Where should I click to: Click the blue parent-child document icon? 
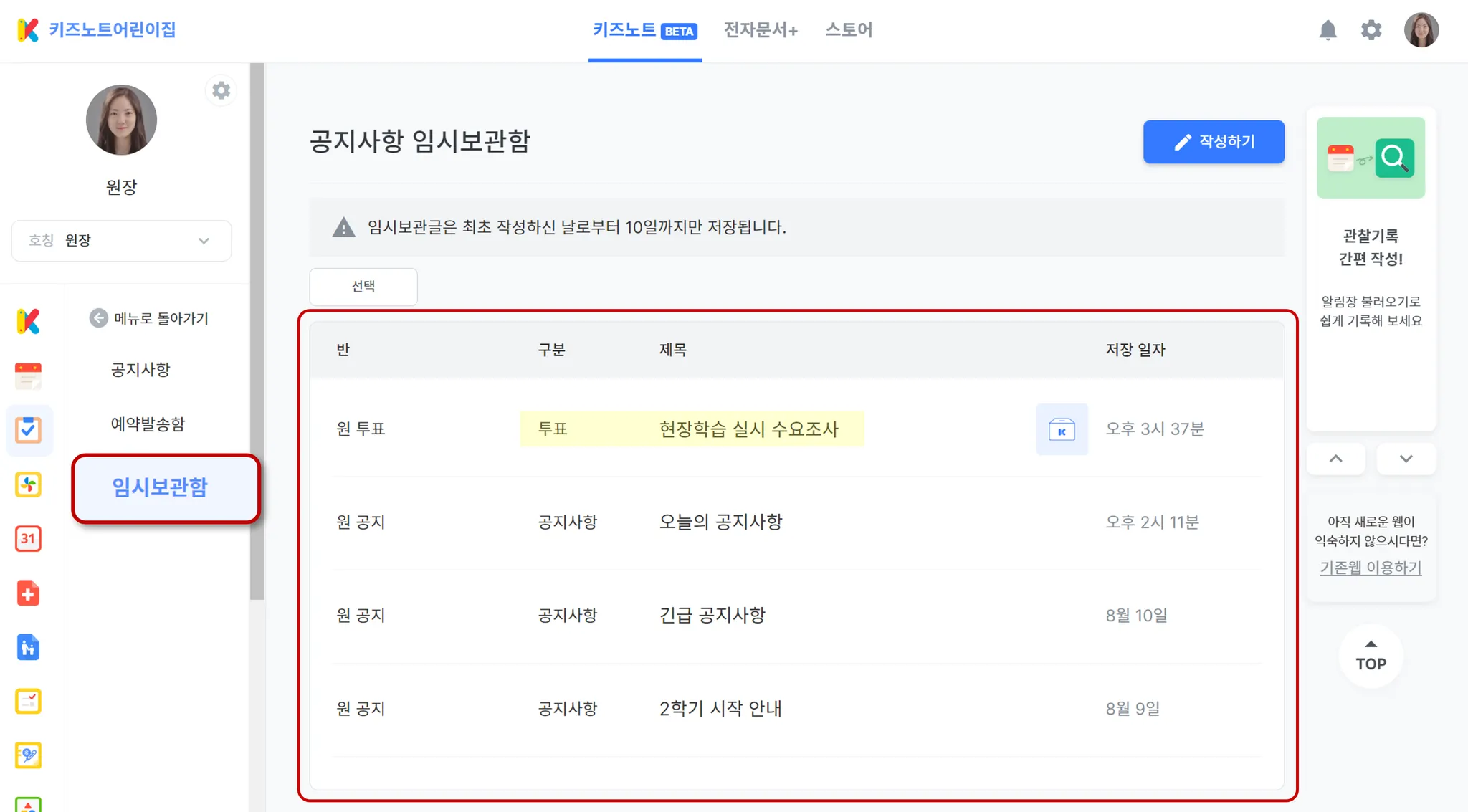tap(28, 647)
